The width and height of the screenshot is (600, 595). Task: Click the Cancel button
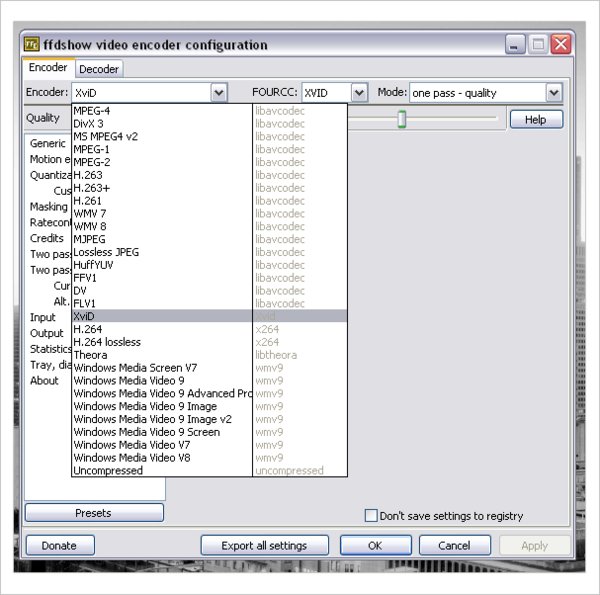455,545
